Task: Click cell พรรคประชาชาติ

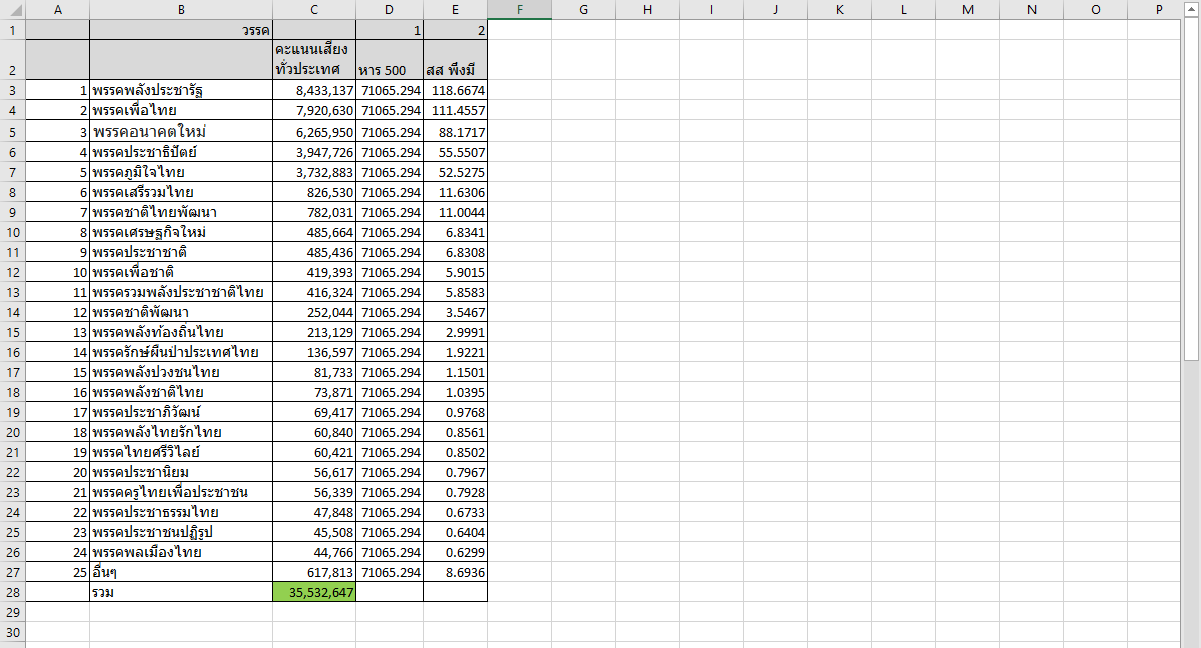Action: [181, 251]
